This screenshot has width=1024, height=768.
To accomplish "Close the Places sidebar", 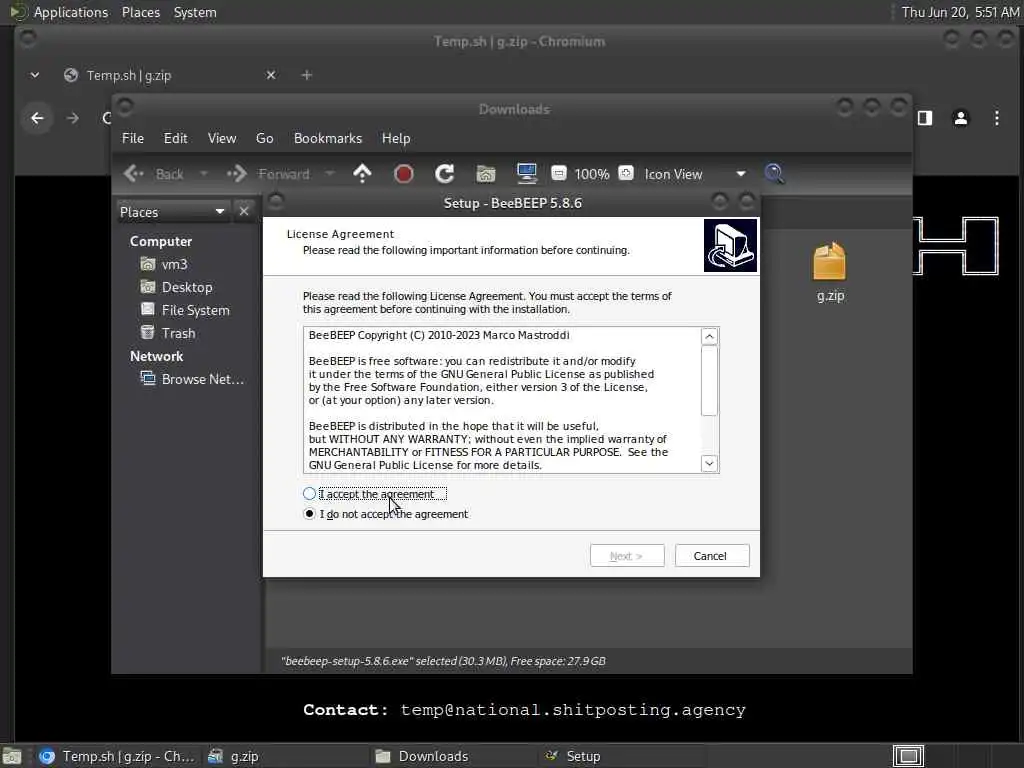I will click(244, 212).
